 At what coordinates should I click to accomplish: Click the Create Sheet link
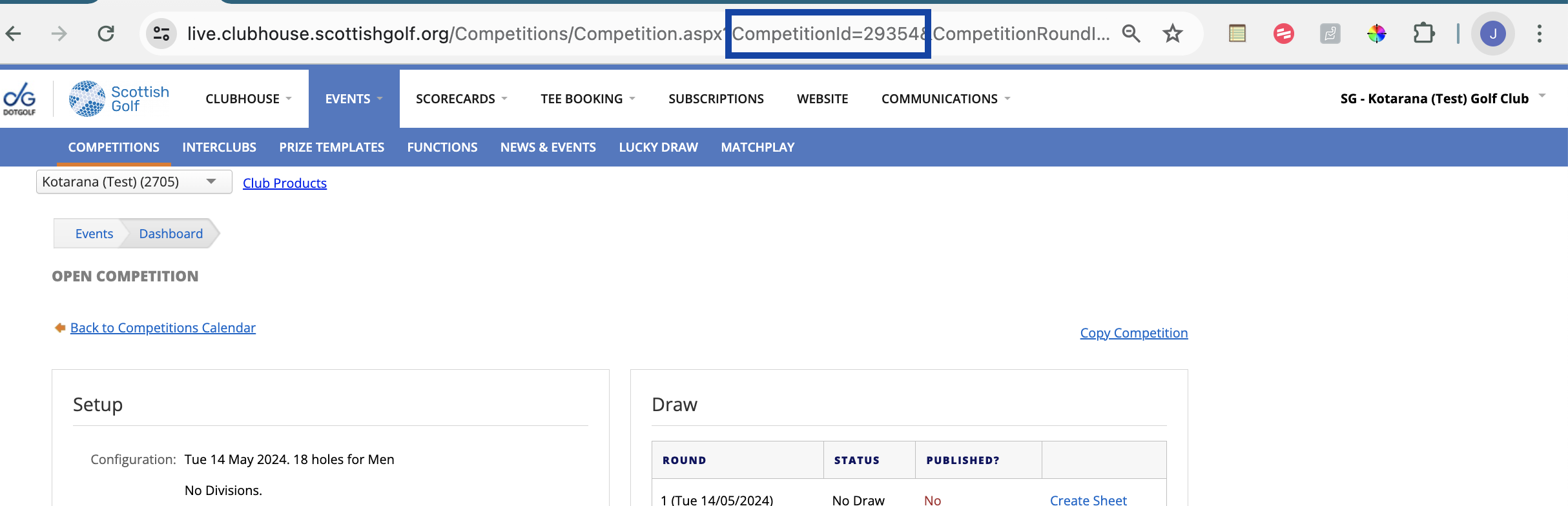coord(1088,500)
